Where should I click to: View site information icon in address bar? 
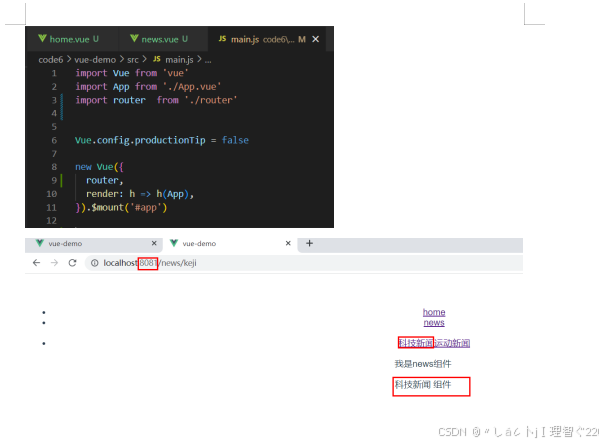(95, 263)
